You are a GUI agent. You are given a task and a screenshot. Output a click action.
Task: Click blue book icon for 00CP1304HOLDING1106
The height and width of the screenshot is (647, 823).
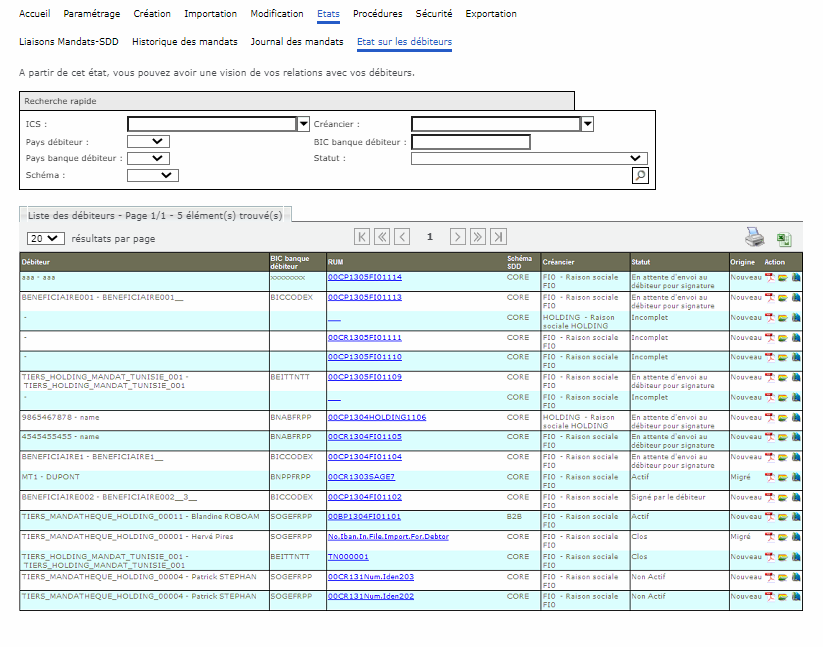[x=796, y=417]
